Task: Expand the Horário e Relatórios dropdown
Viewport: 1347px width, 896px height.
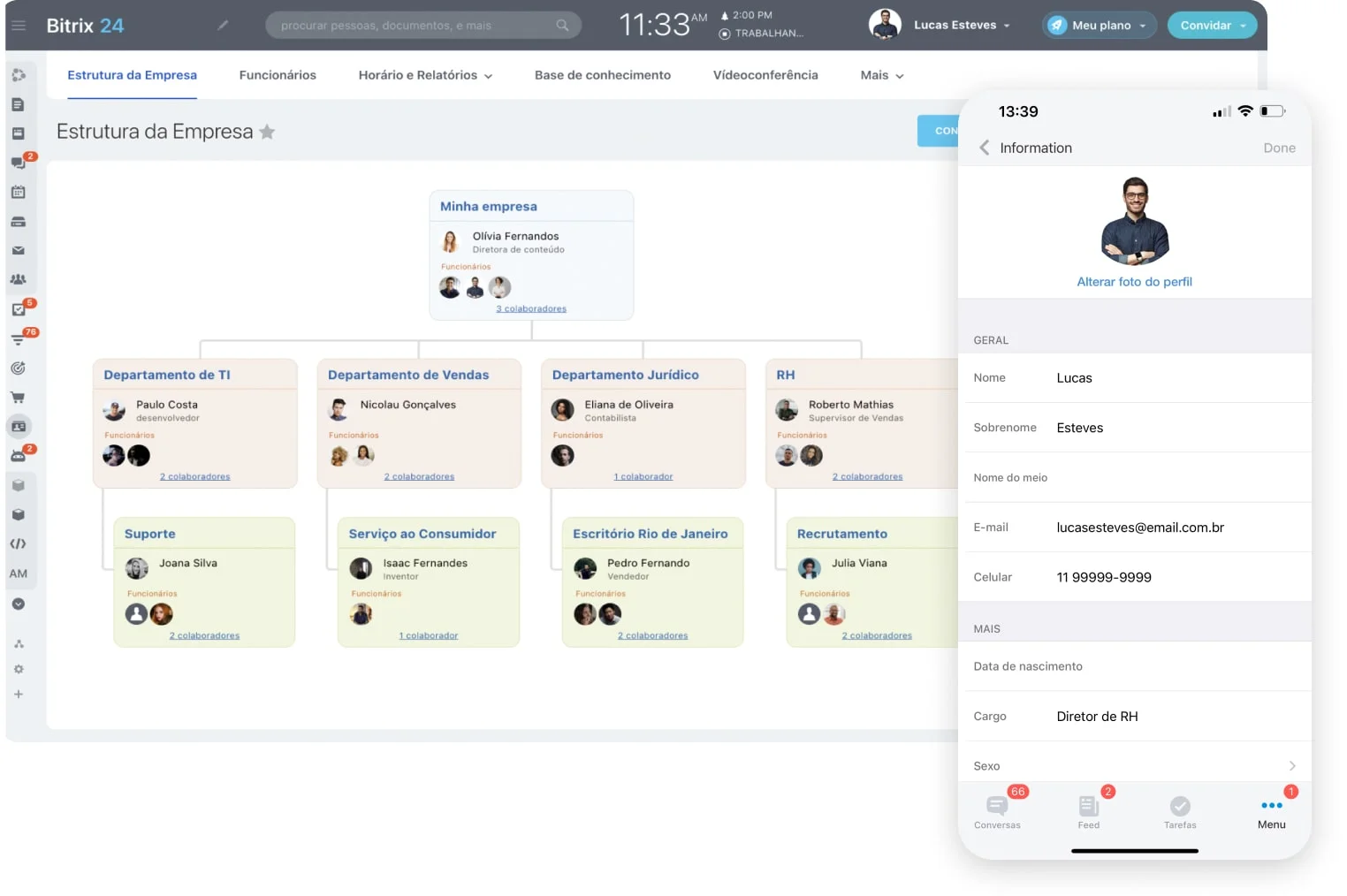Action: pos(425,76)
